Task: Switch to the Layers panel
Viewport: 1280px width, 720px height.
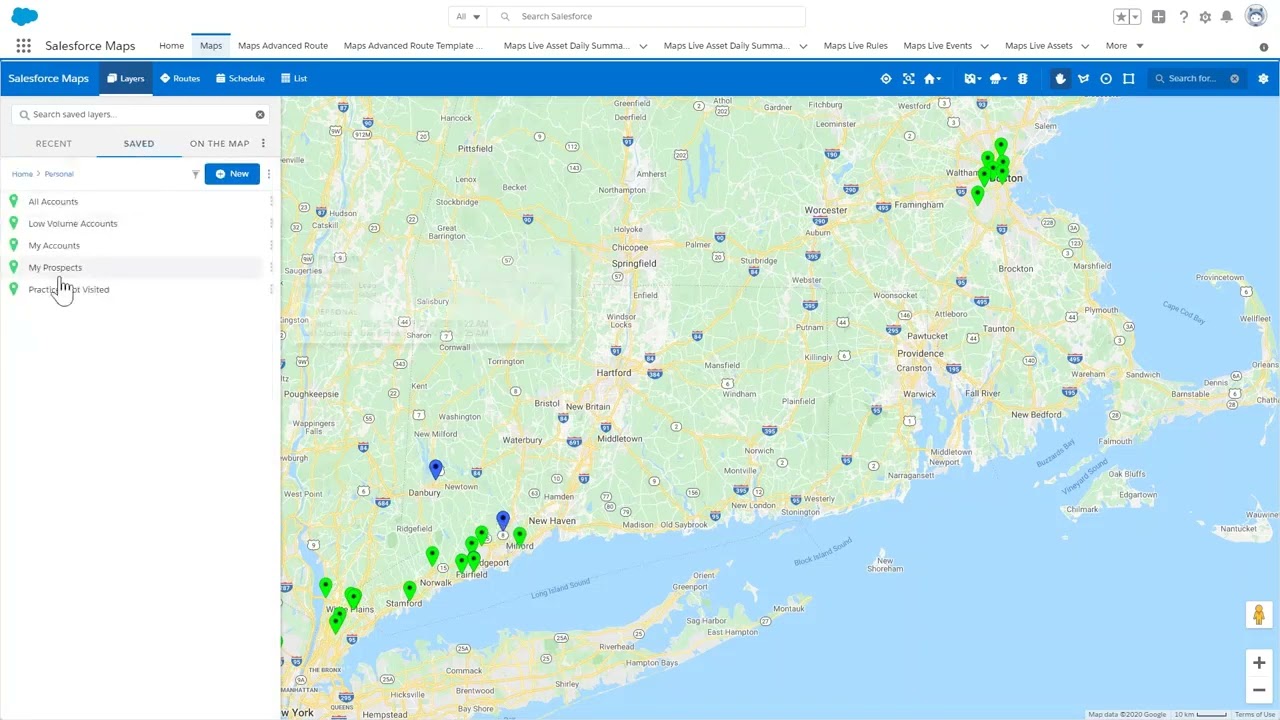Action: (x=126, y=78)
